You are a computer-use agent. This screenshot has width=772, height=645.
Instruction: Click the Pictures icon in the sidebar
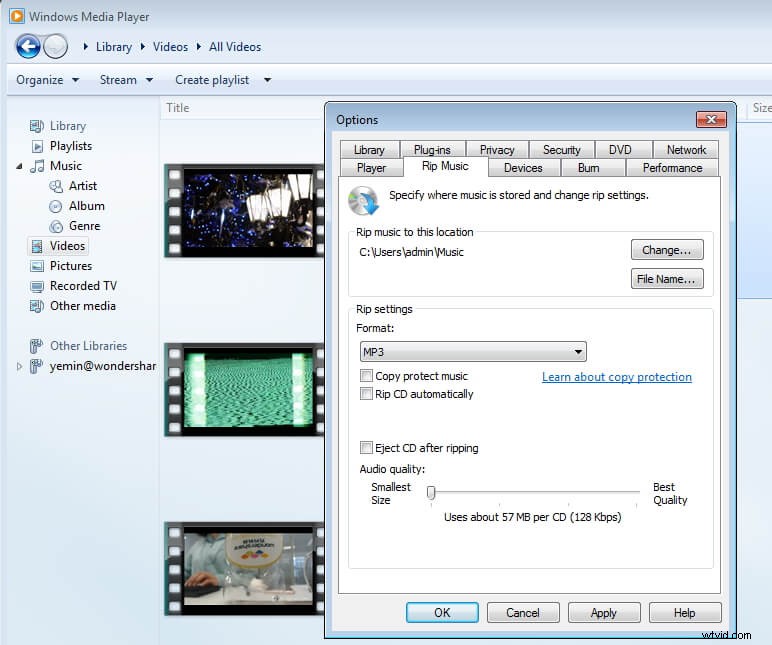coord(37,266)
